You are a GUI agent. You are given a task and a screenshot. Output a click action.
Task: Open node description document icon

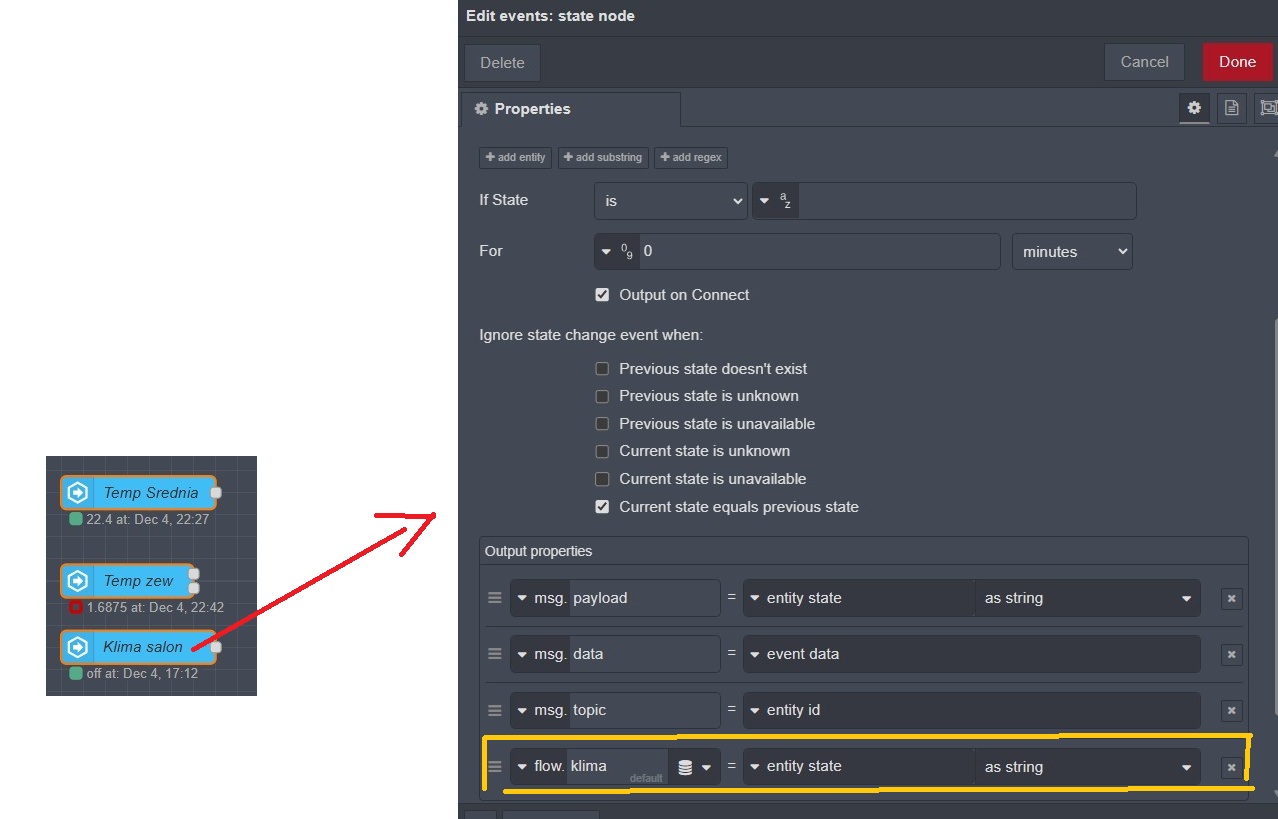[1231, 108]
